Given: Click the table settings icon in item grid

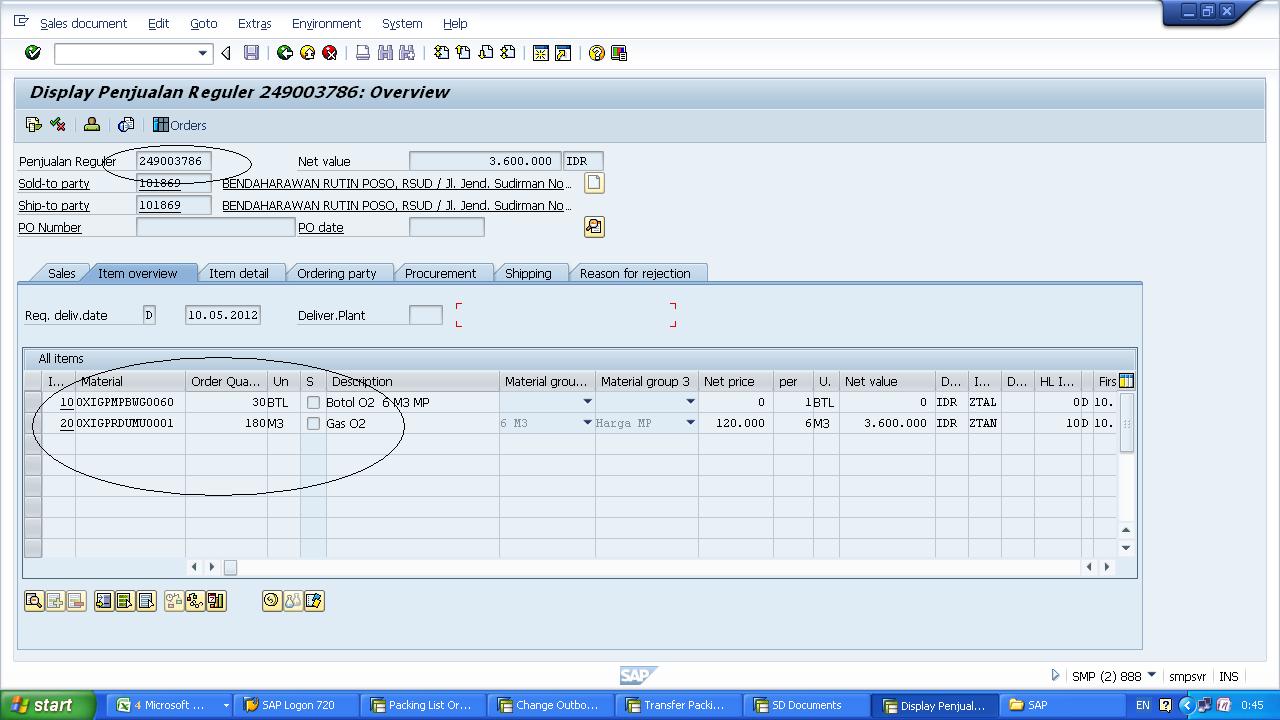Looking at the screenshot, I should (1126, 380).
